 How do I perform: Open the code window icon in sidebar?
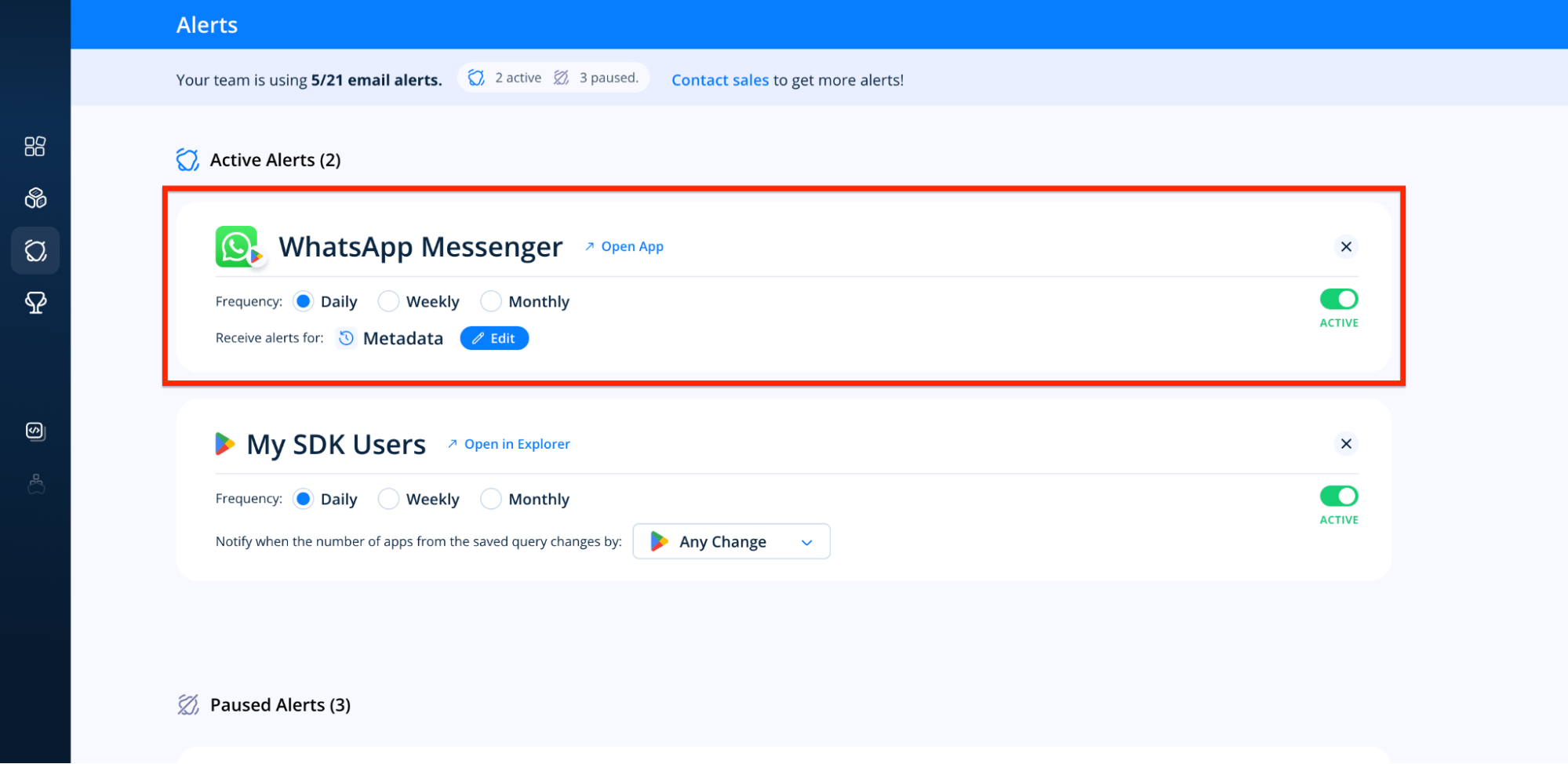coord(35,431)
